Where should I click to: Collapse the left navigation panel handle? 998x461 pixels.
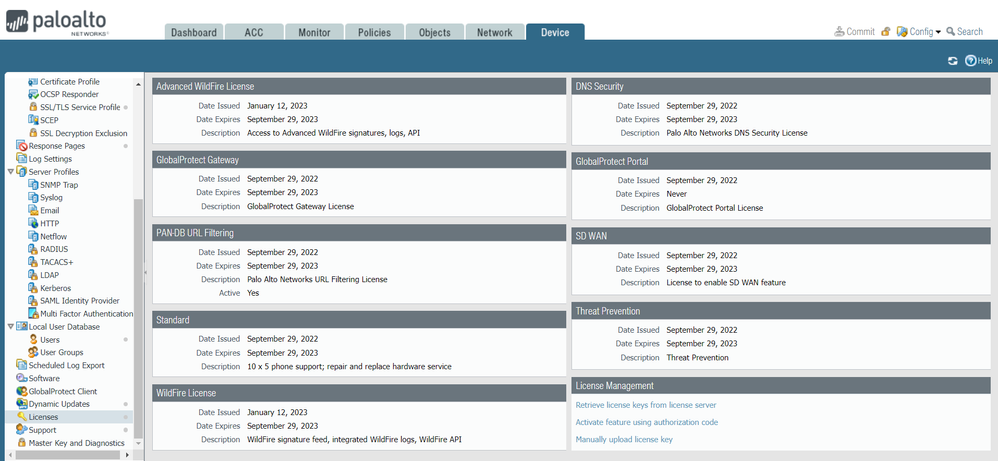point(145,272)
